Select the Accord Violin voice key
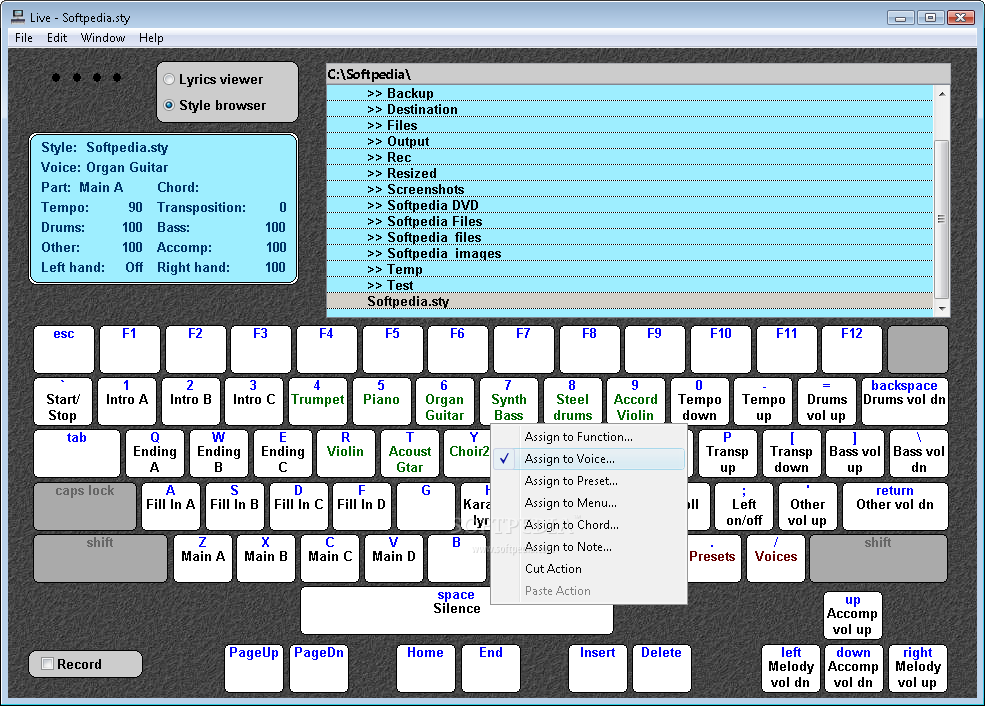The width and height of the screenshot is (985, 706). (635, 401)
